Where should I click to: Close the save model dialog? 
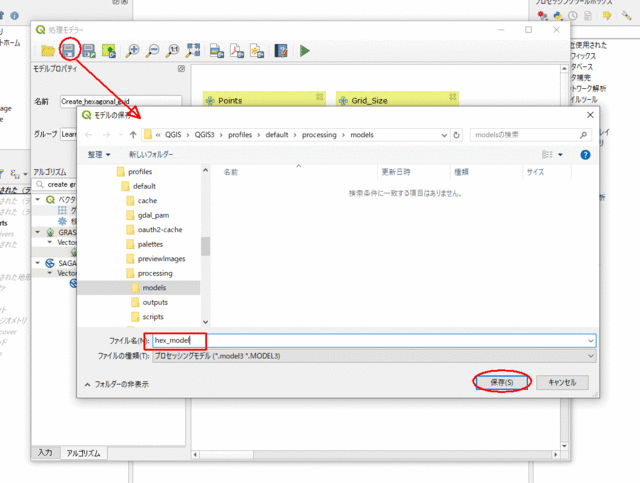click(x=590, y=115)
